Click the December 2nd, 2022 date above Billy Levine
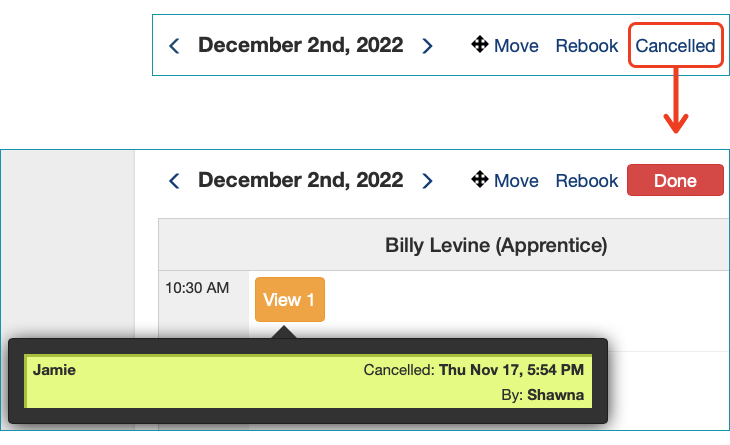 300,180
